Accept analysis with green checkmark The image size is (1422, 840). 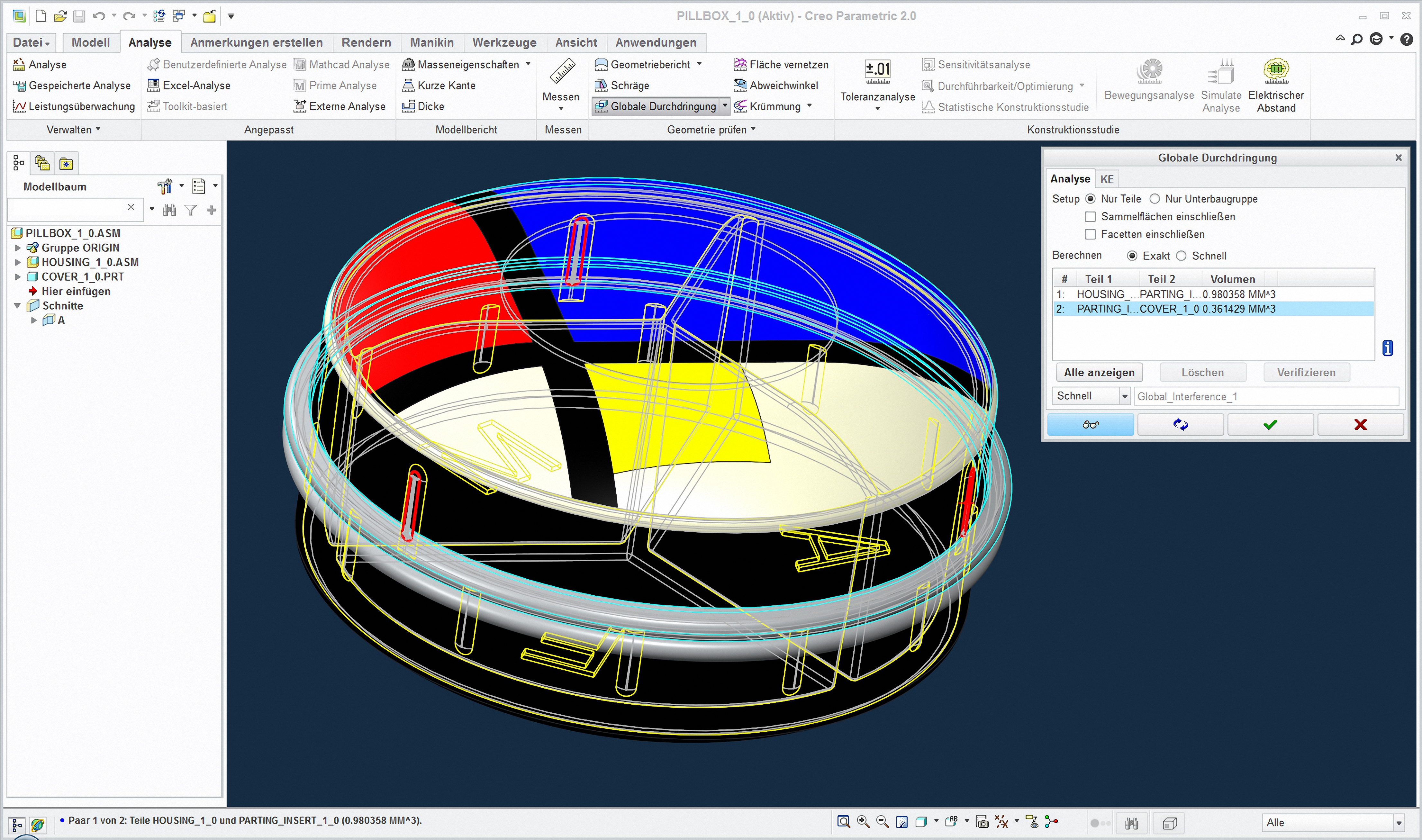click(x=1270, y=425)
